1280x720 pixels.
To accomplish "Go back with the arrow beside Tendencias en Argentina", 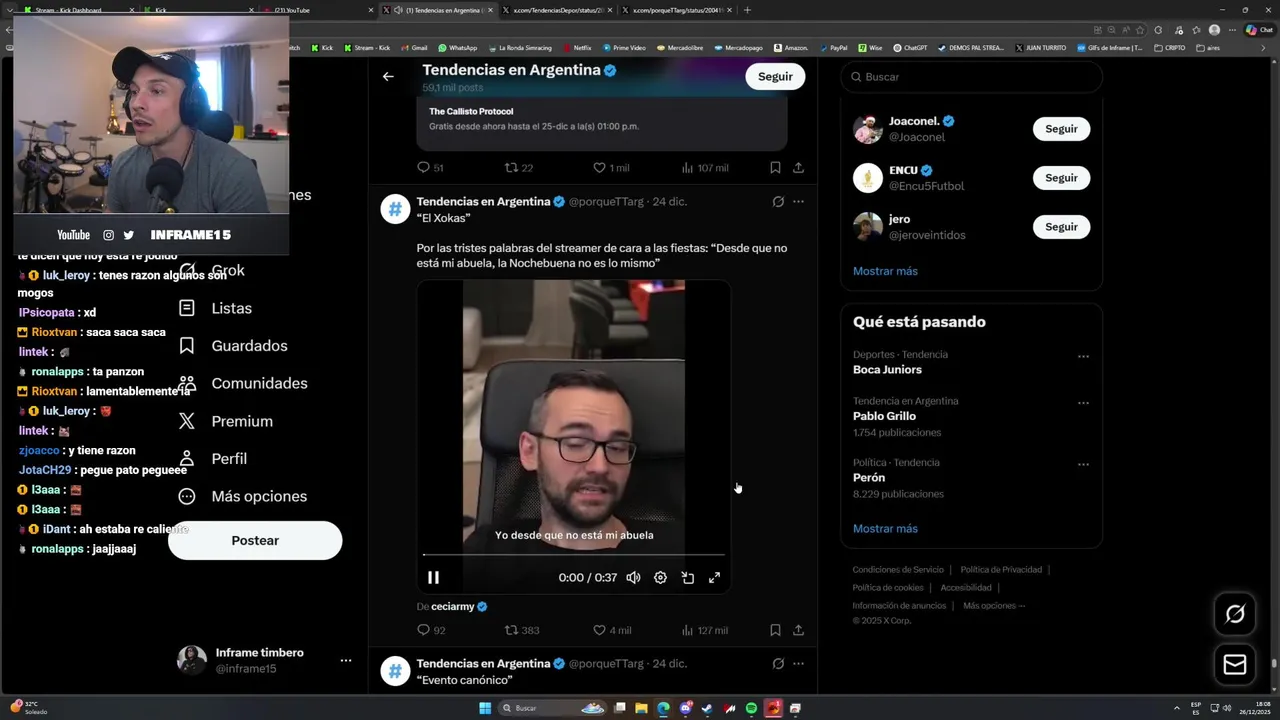I will click(x=388, y=76).
